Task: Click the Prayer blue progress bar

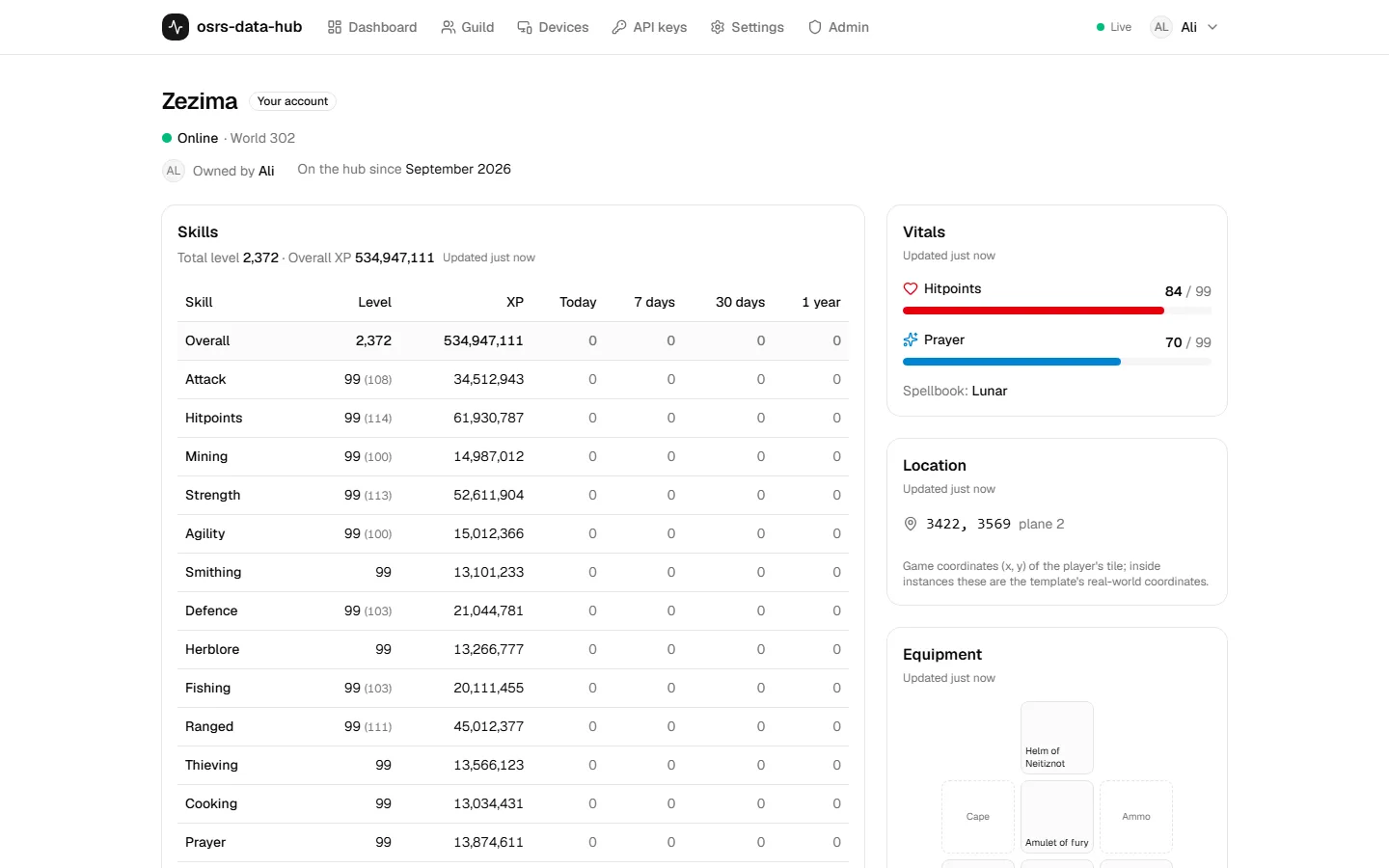Action: point(1057,362)
